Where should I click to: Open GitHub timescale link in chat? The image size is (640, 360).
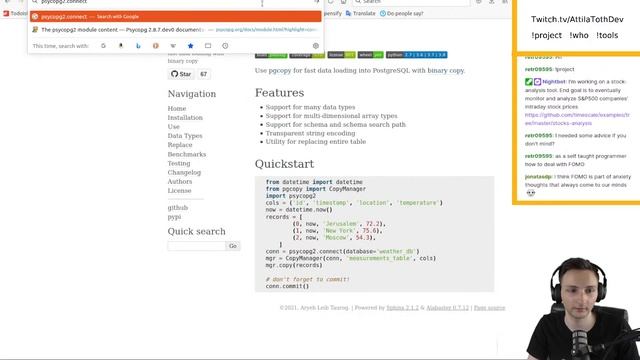[577, 119]
